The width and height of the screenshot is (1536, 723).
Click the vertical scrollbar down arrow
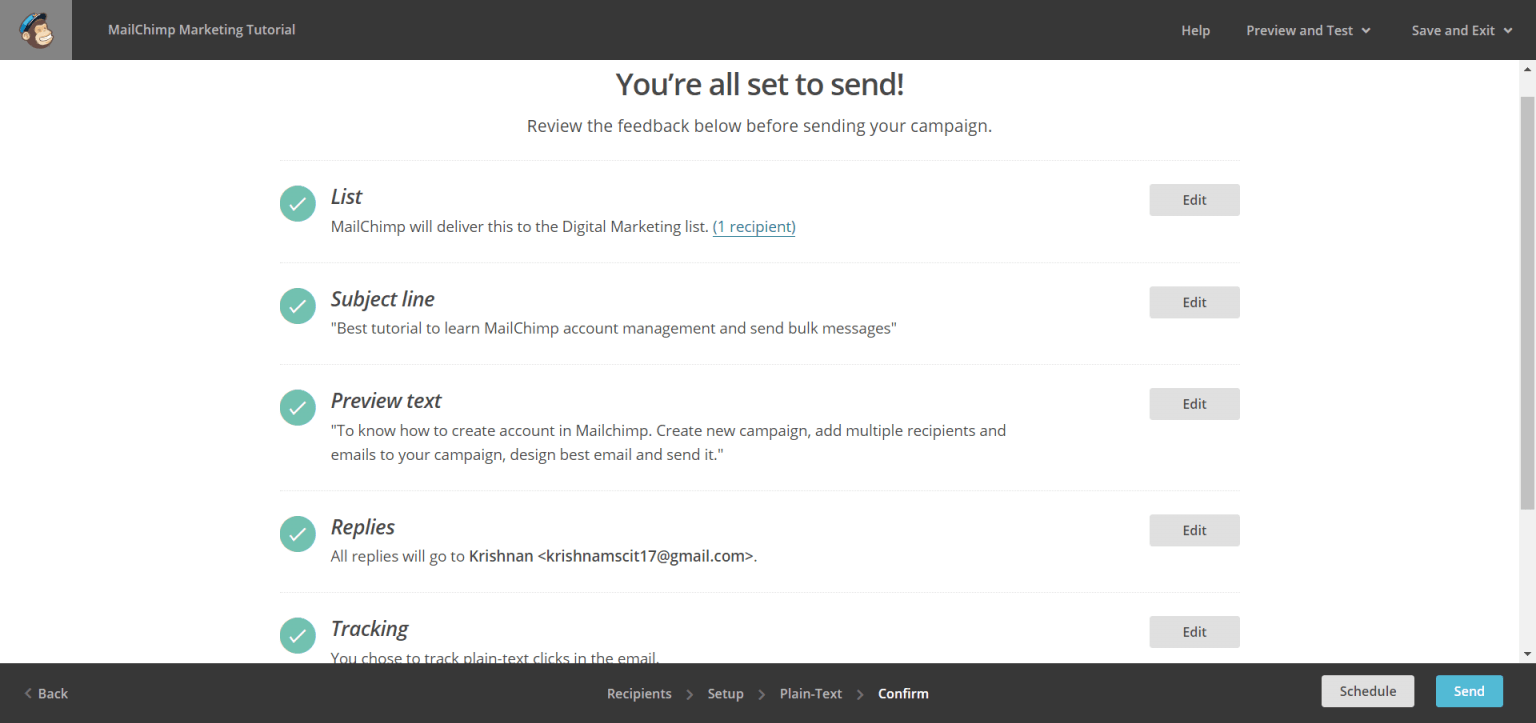tap(1527, 654)
